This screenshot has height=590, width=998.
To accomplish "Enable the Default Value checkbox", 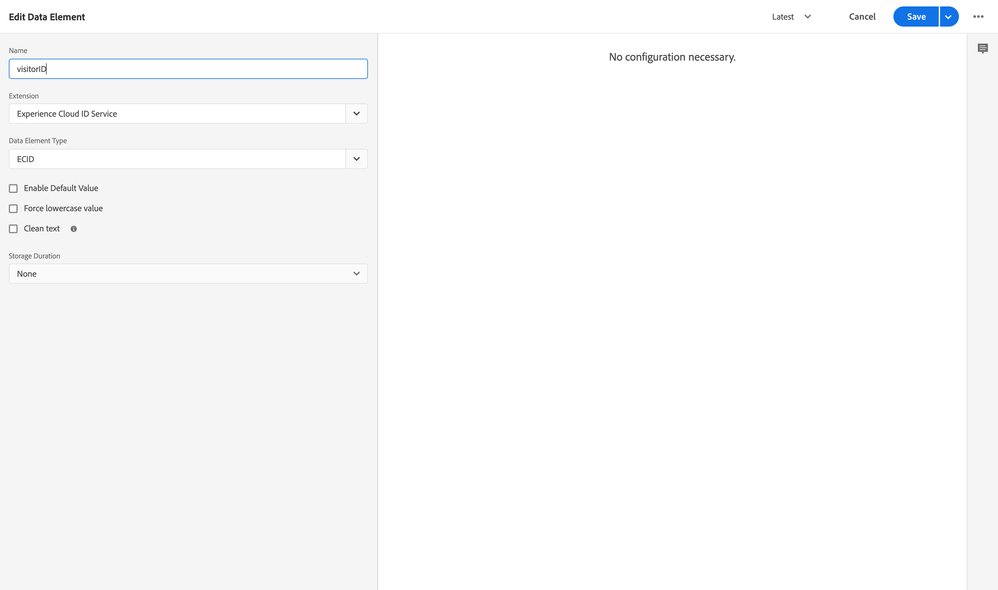I will pyautogui.click(x=14, y=189).
